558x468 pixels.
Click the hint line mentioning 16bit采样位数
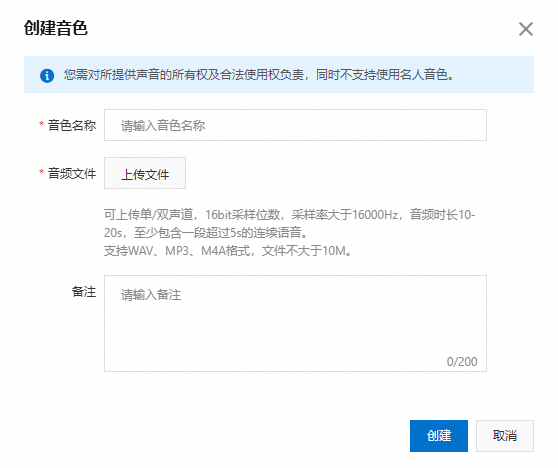(x=289, y=215)
